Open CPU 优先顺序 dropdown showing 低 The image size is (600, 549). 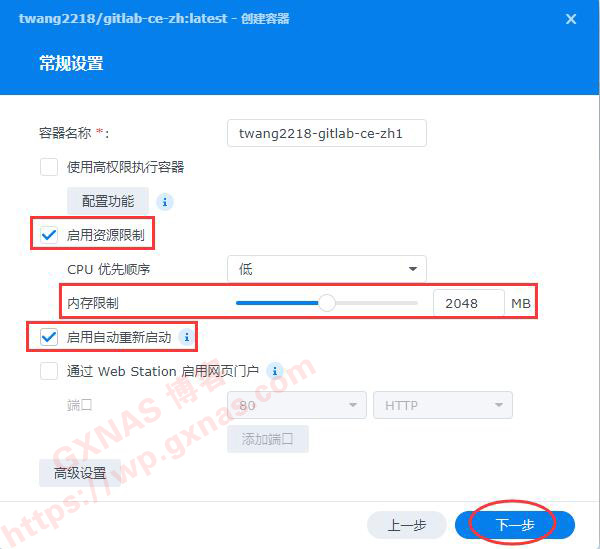327,269
